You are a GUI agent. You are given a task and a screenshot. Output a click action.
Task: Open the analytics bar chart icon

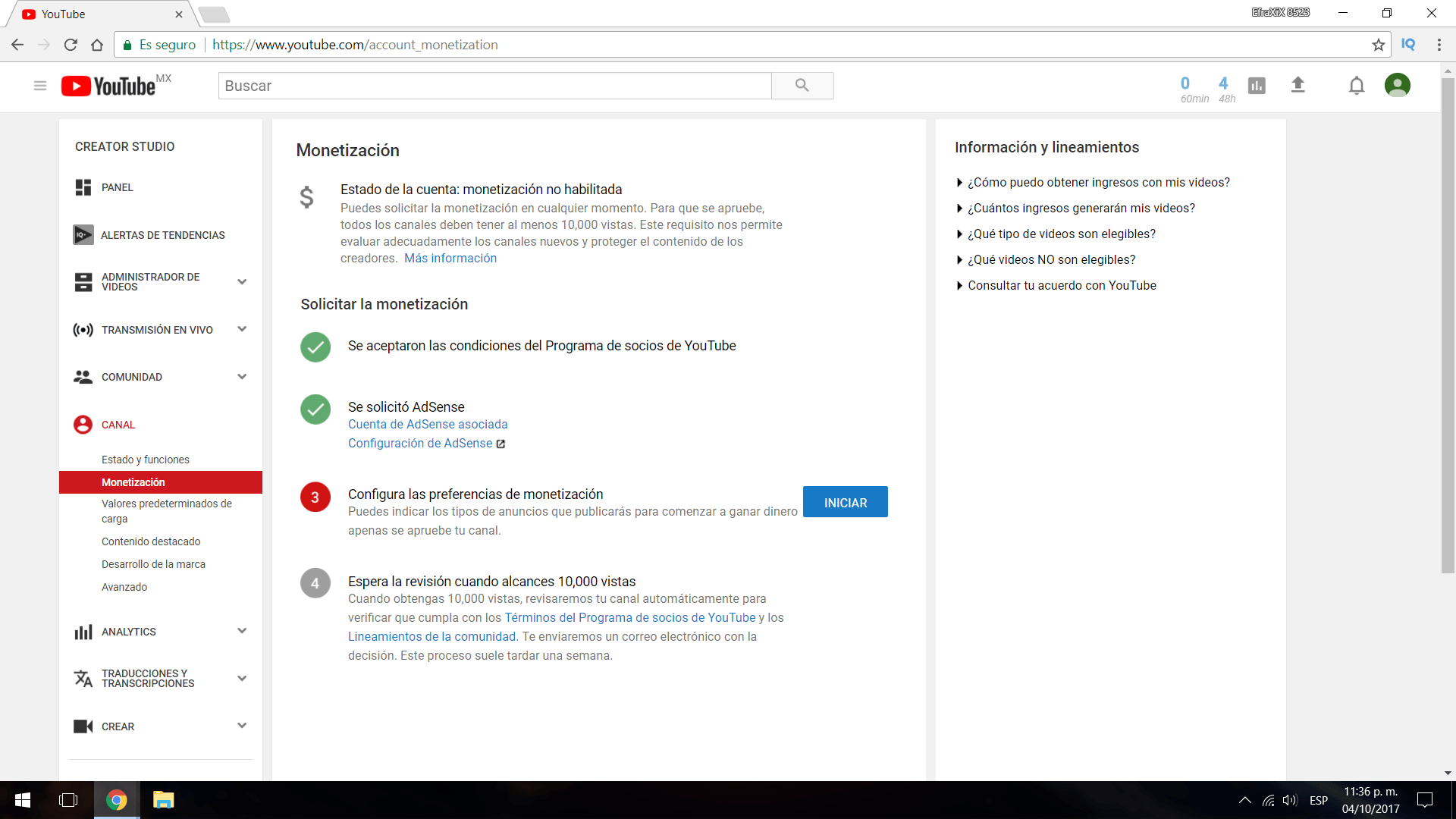point(1257,86)
